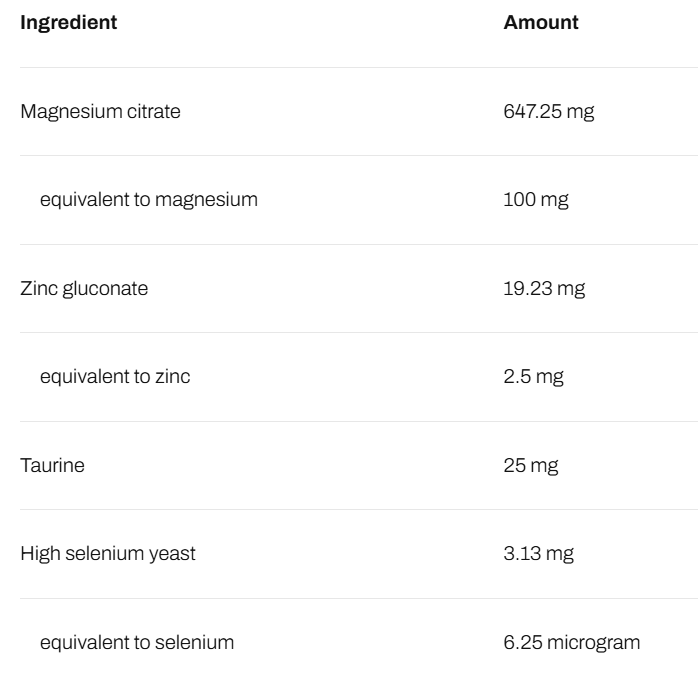Select the High selenium yeast ingredient name

(x=108, y=554)
